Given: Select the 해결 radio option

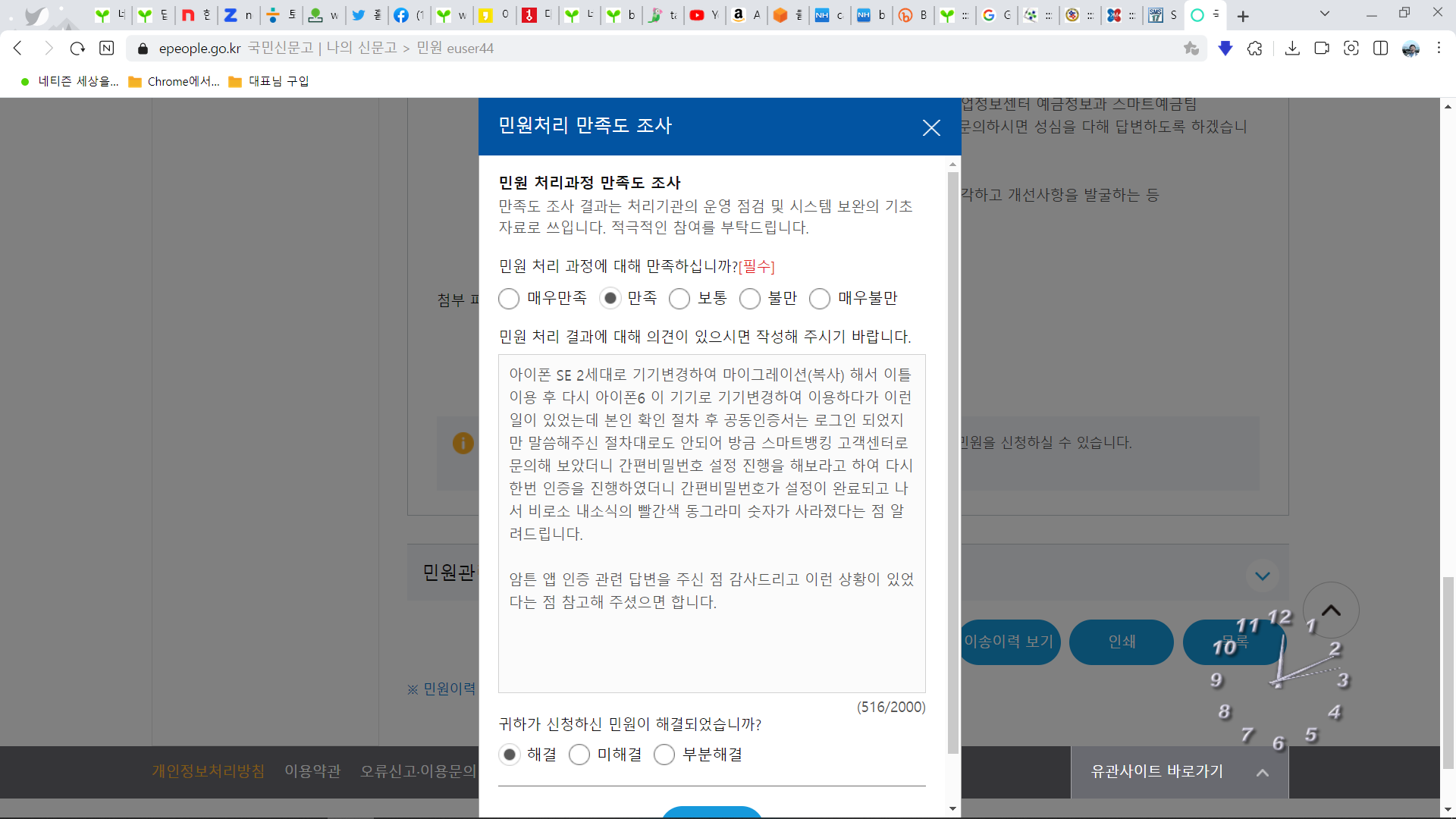Looking at the screenshot, I should (509, 755).
